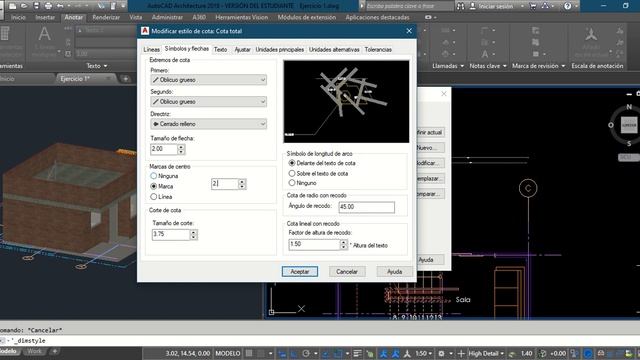
Task: Open the Autodesk App Store cart icon
Action: 533,6
